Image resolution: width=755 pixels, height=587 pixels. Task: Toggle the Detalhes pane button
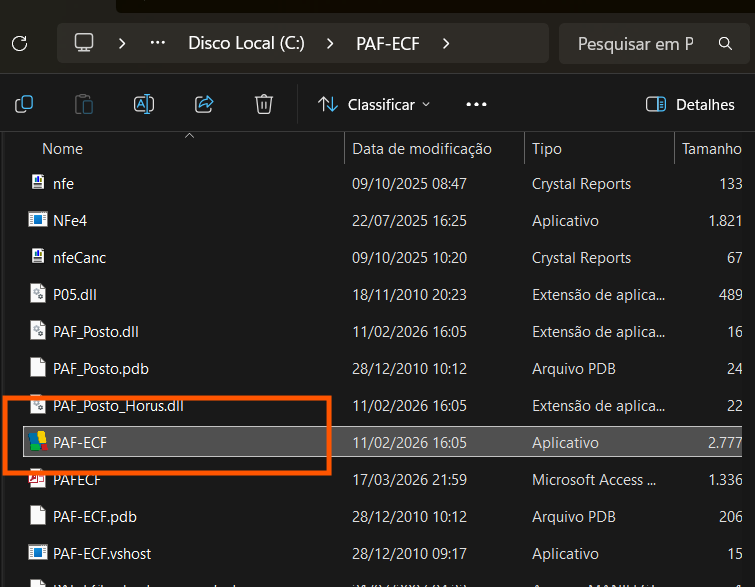690,104
